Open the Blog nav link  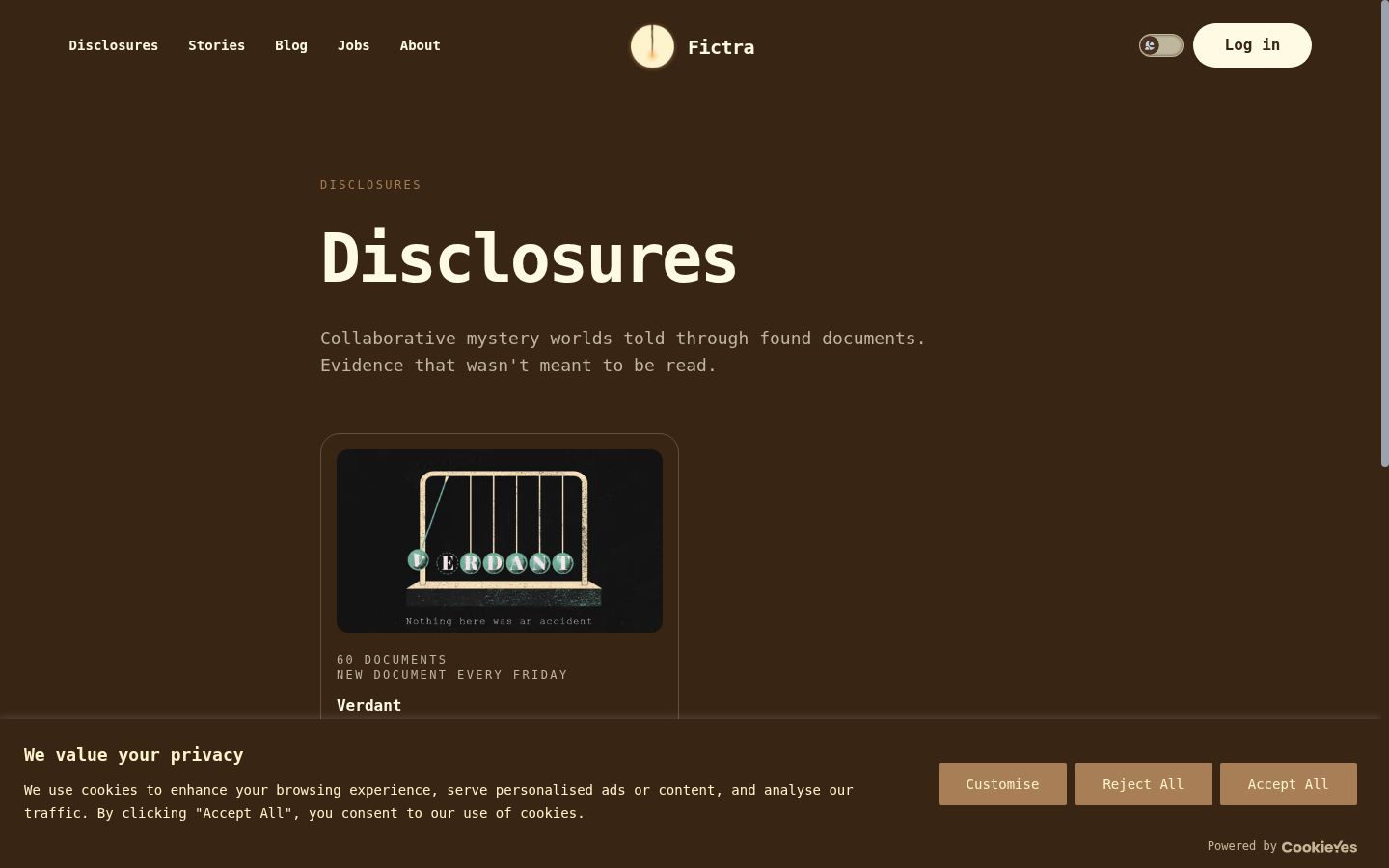[291, 45]
